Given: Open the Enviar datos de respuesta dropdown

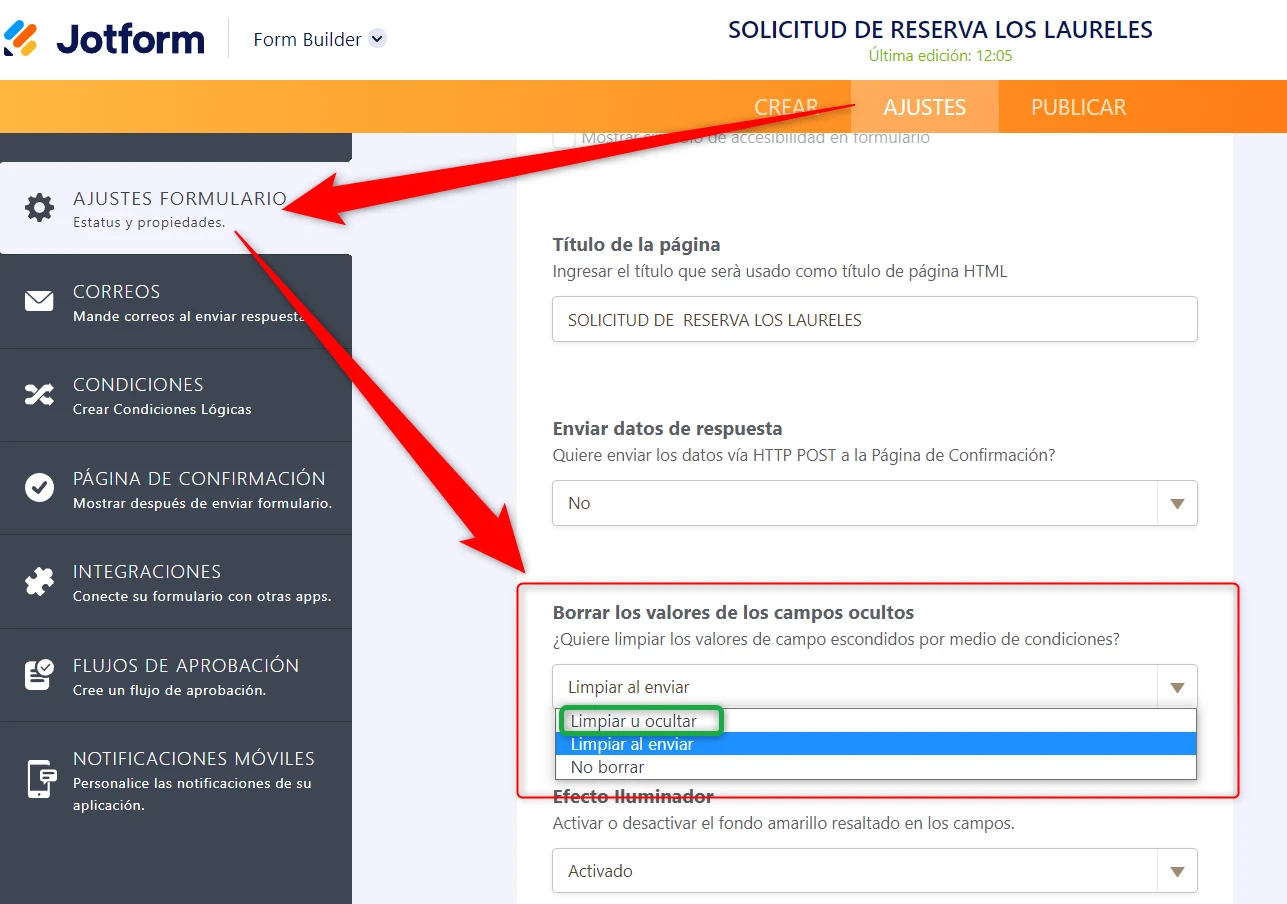Looking at the screenshot, I should pos(1179,503).
